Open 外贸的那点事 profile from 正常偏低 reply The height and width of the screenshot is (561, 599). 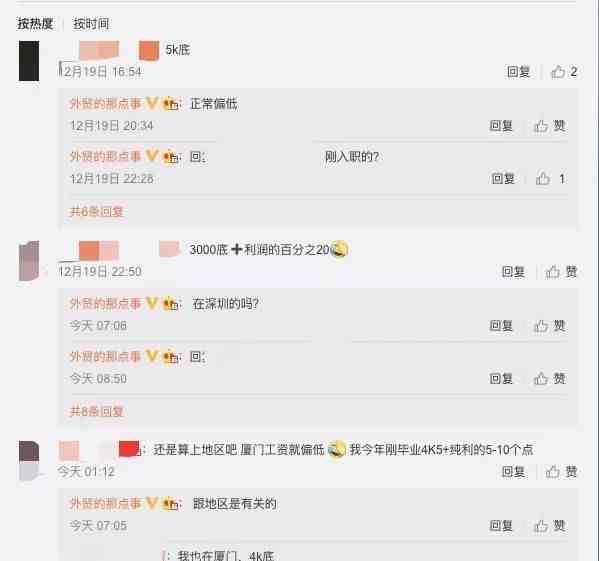[x=105, y=103]
